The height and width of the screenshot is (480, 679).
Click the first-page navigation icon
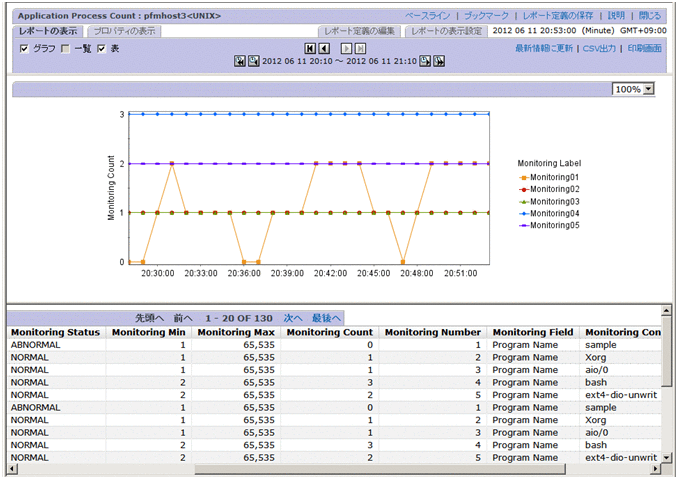[310, 48]
